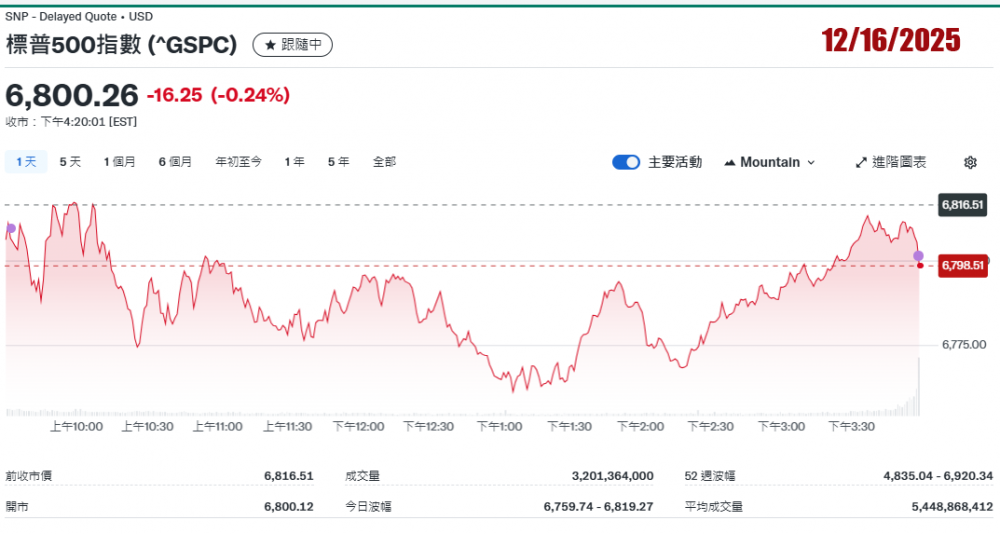Show the 1個月 chart range

pos(119,162)
